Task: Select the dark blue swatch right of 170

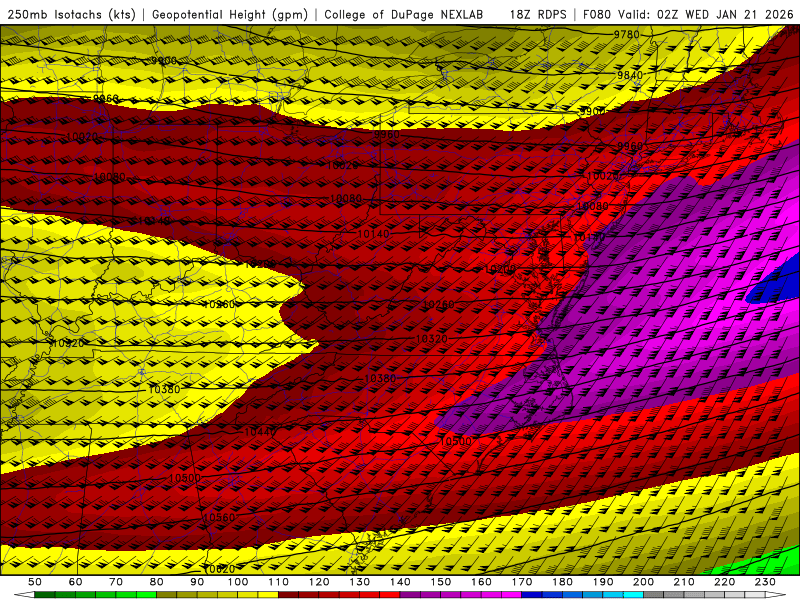Action: (x=532, y=595)
